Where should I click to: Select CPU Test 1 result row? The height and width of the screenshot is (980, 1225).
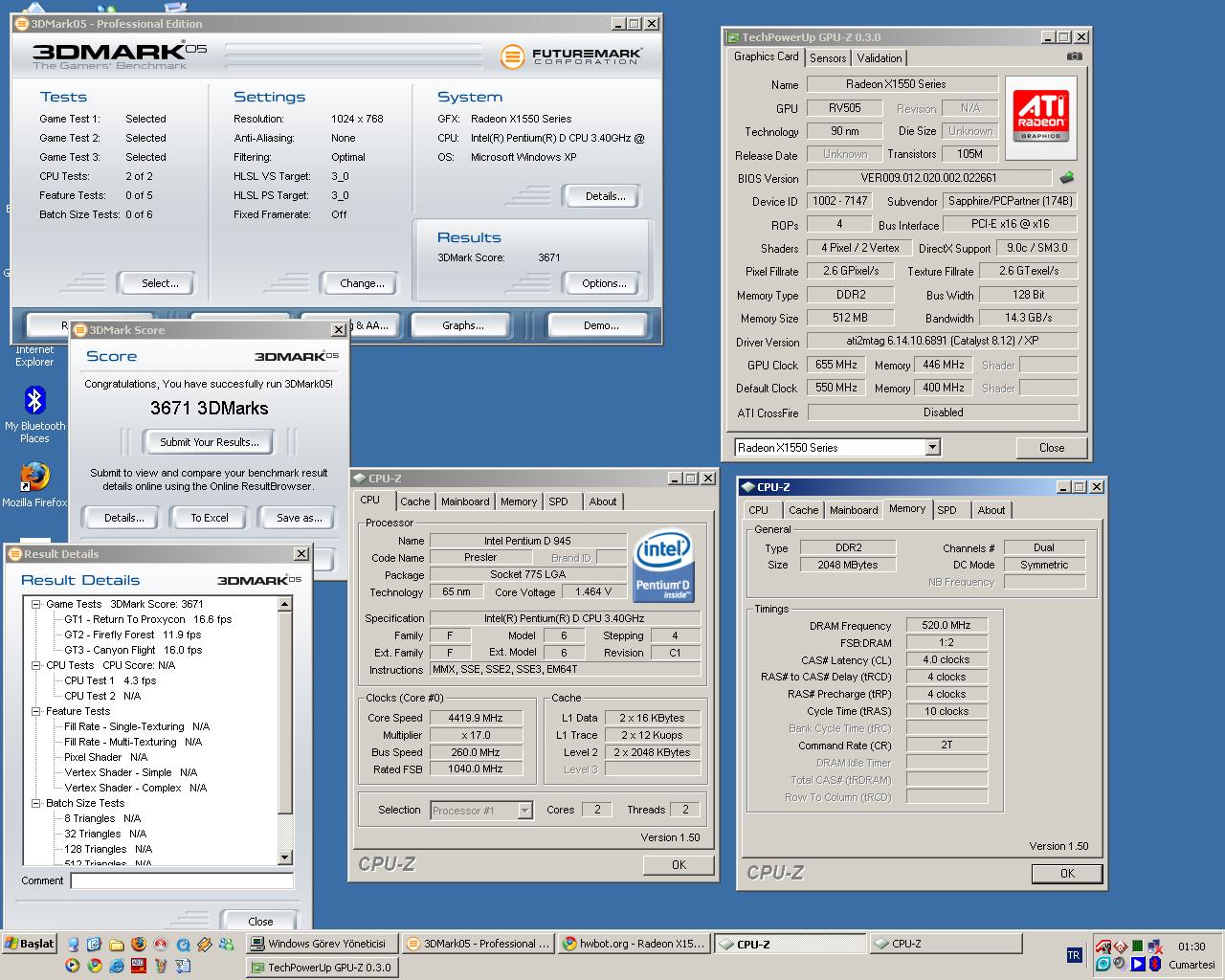[110, 680]
